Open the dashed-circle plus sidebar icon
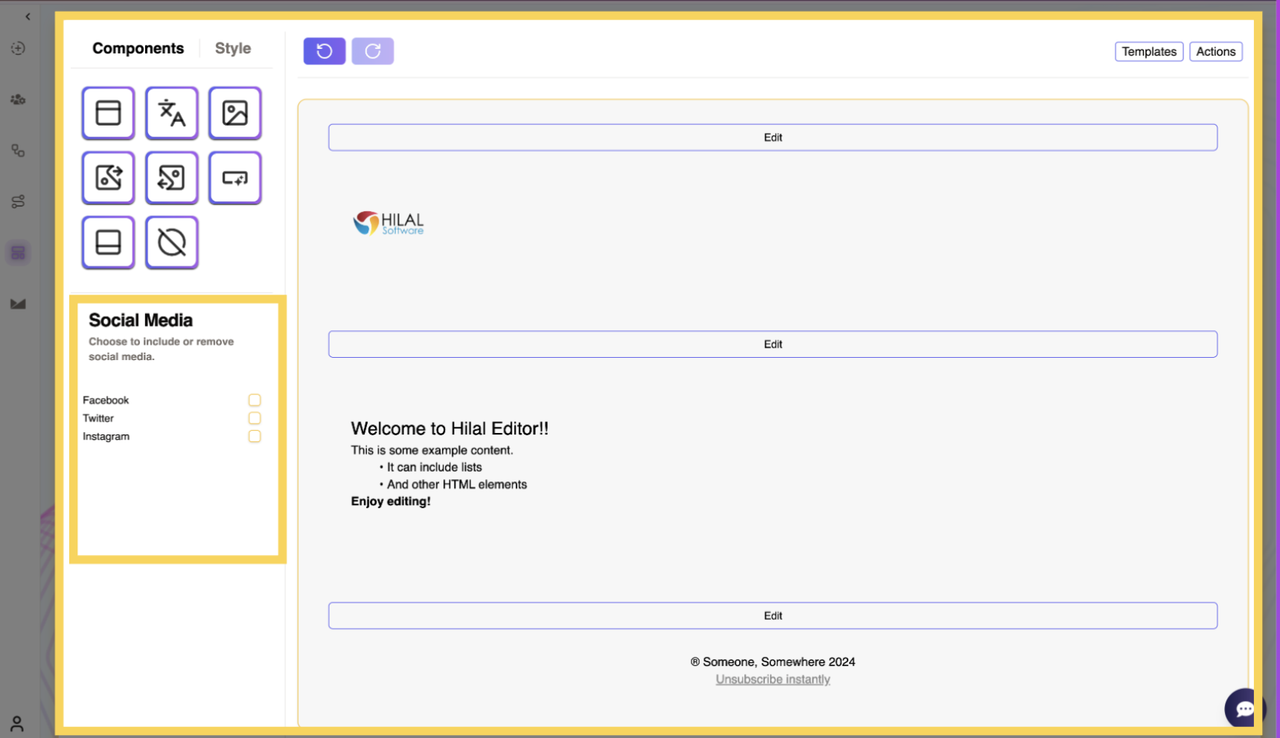 [x=18, y=48]
